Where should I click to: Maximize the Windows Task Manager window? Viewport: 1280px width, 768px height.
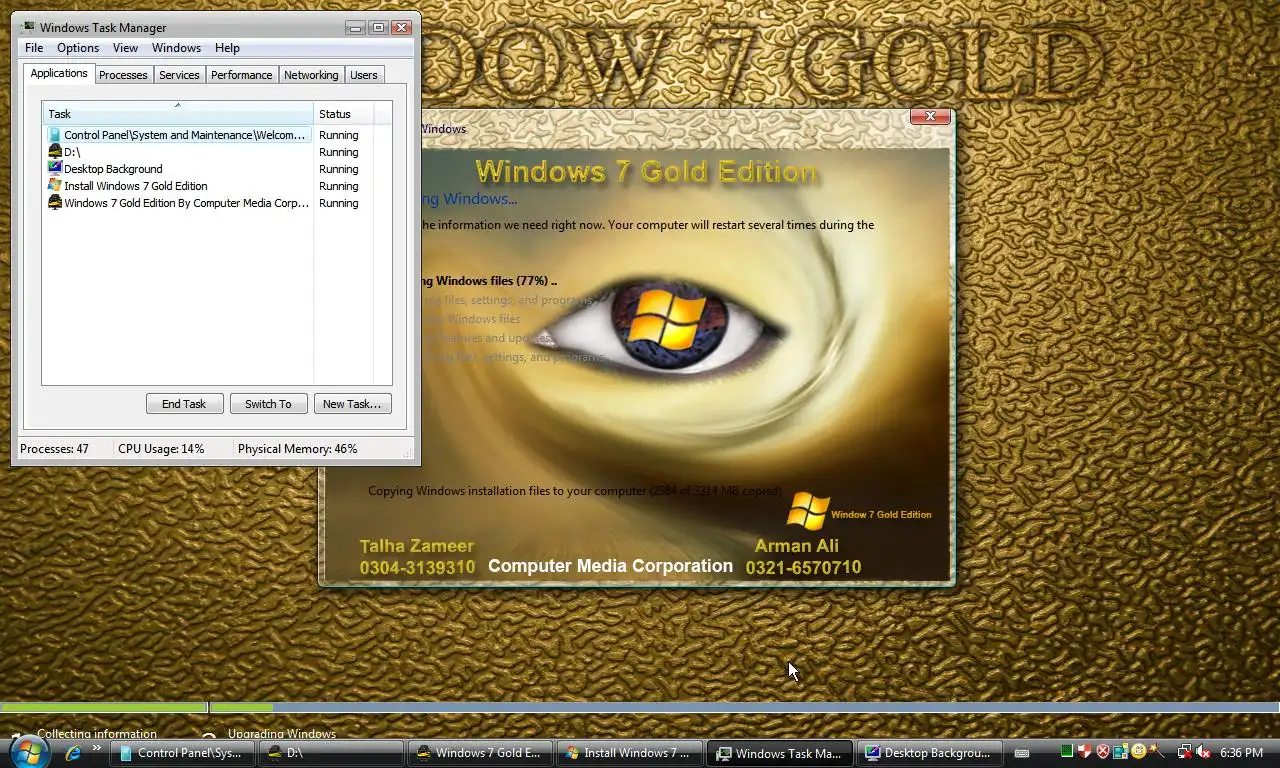[x=378, y=27]
